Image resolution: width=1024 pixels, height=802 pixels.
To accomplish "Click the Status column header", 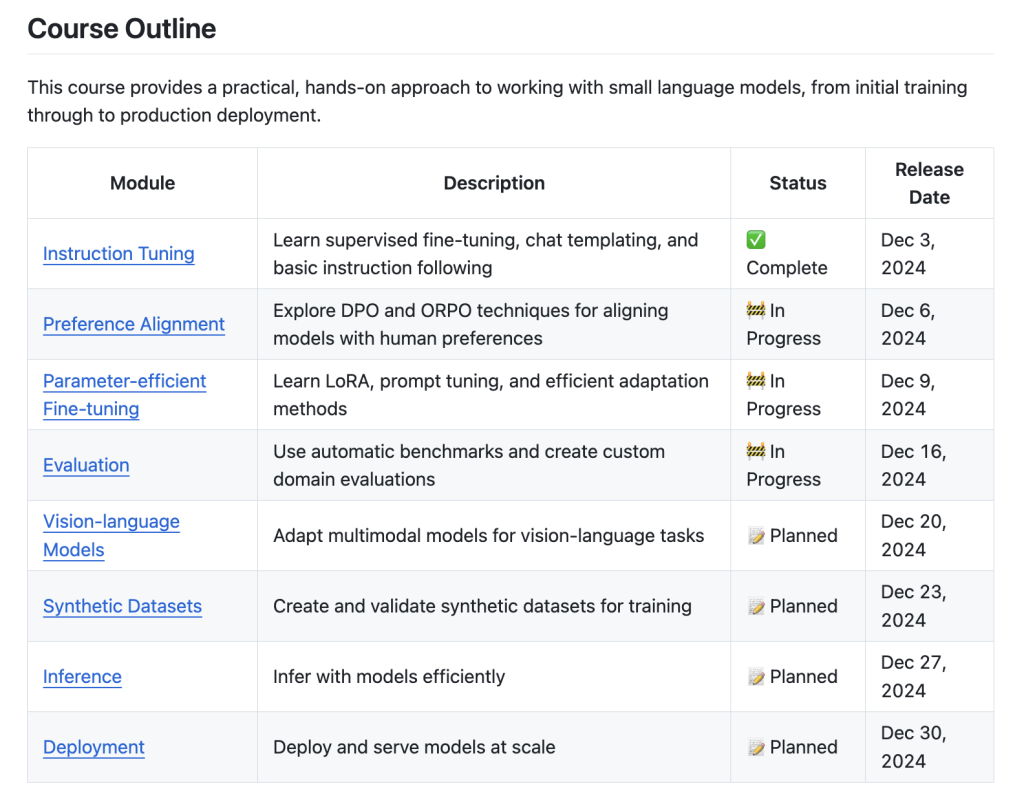I will tap(797, 183).
